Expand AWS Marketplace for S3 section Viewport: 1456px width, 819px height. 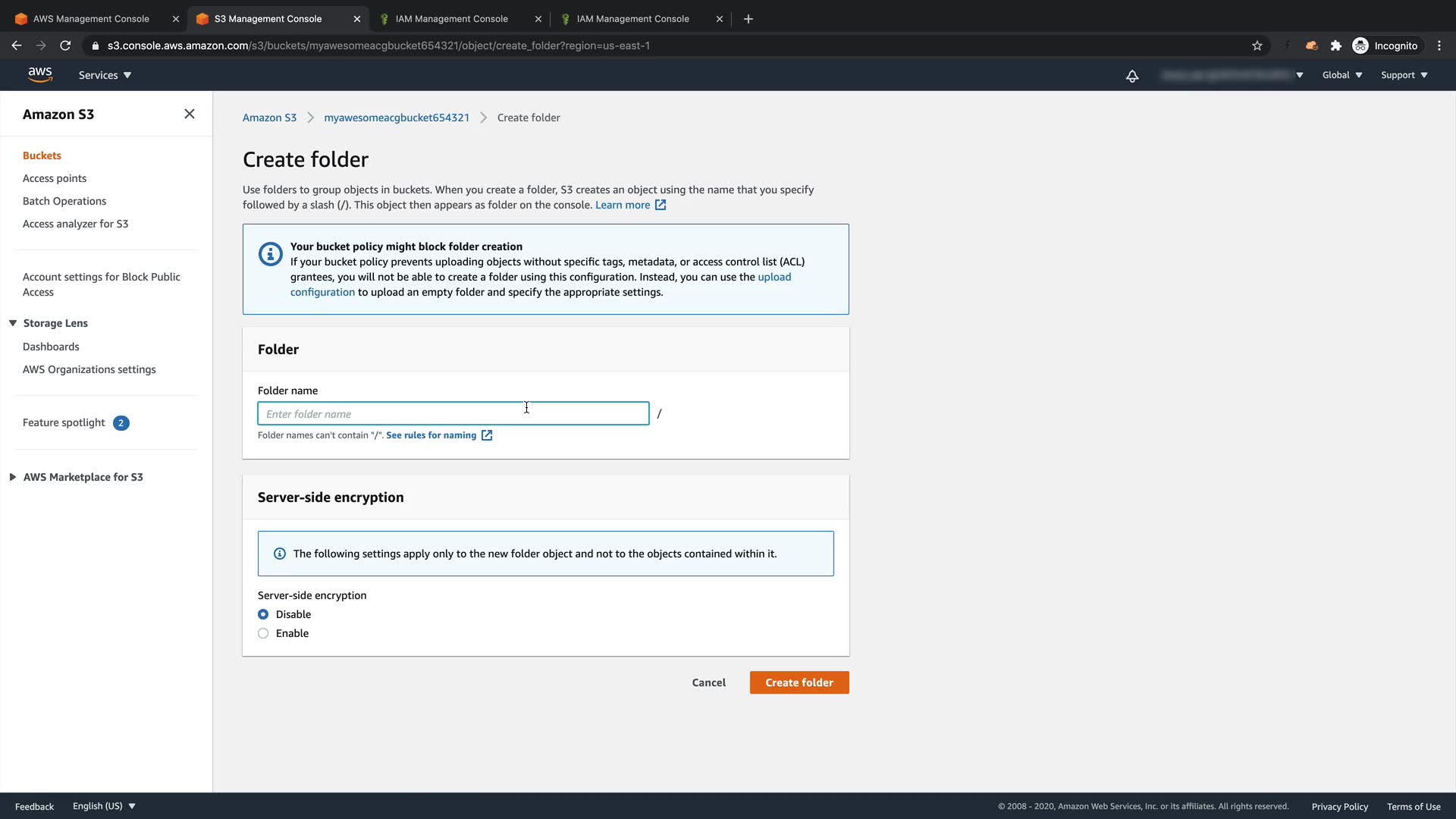click(13, 477)
